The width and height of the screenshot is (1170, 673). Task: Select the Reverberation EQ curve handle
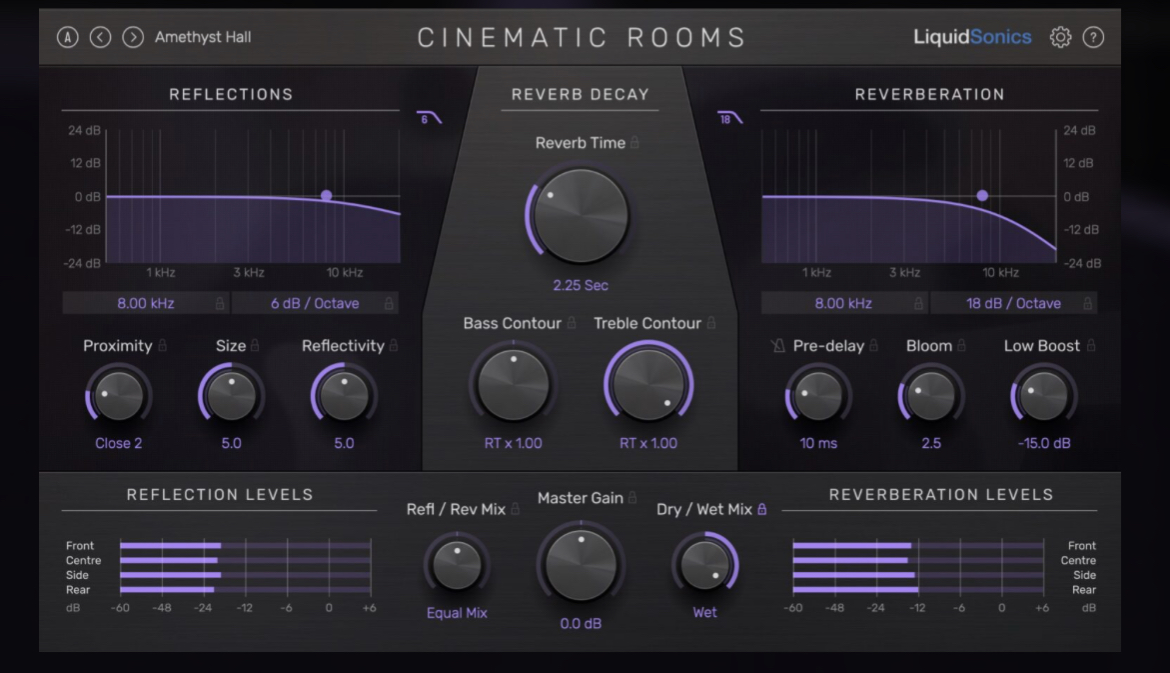pyautogui.click(x=983, y=195)
